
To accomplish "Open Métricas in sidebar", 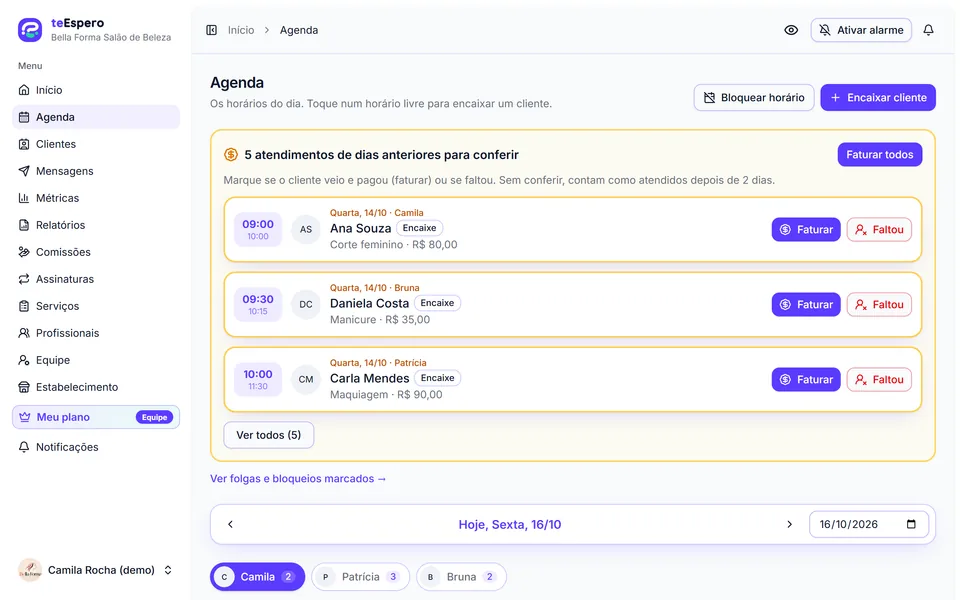I will [x=96, y=198].
